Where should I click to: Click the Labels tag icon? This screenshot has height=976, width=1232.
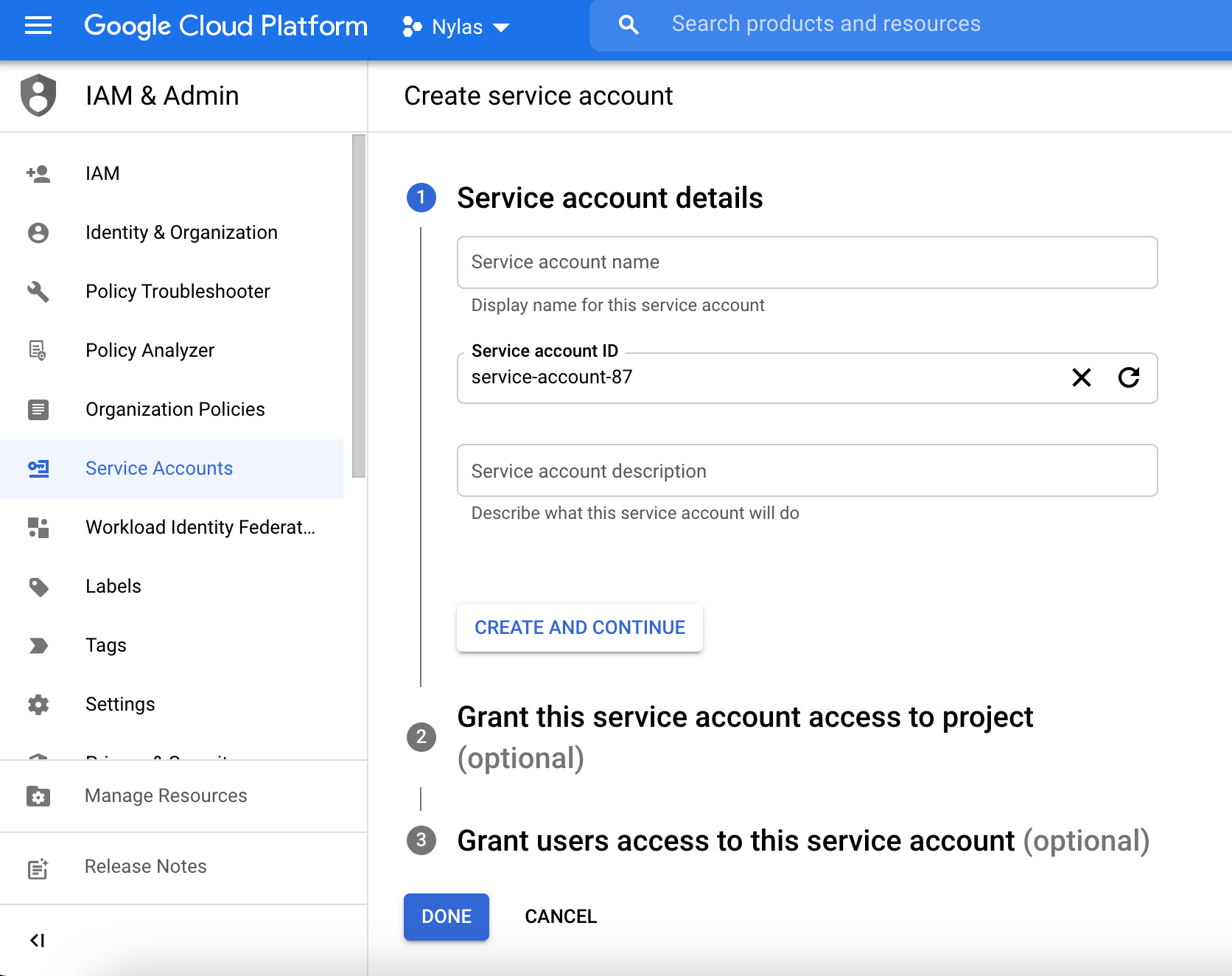click(x=38, y=586)
